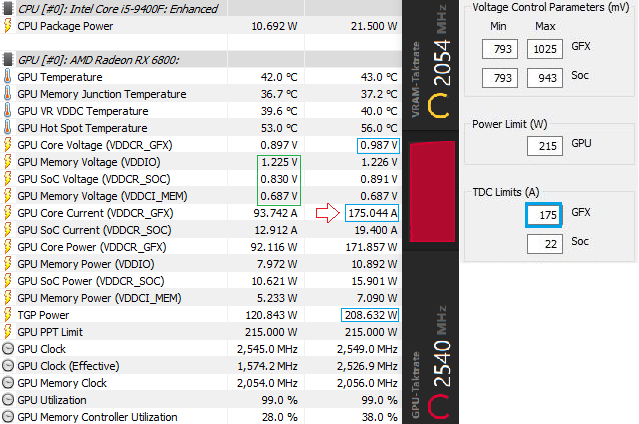Click the CPU chip icon beside Intel Core i5-9400F
The height and width of the screenshot is (424, 639).
point(8,8)
